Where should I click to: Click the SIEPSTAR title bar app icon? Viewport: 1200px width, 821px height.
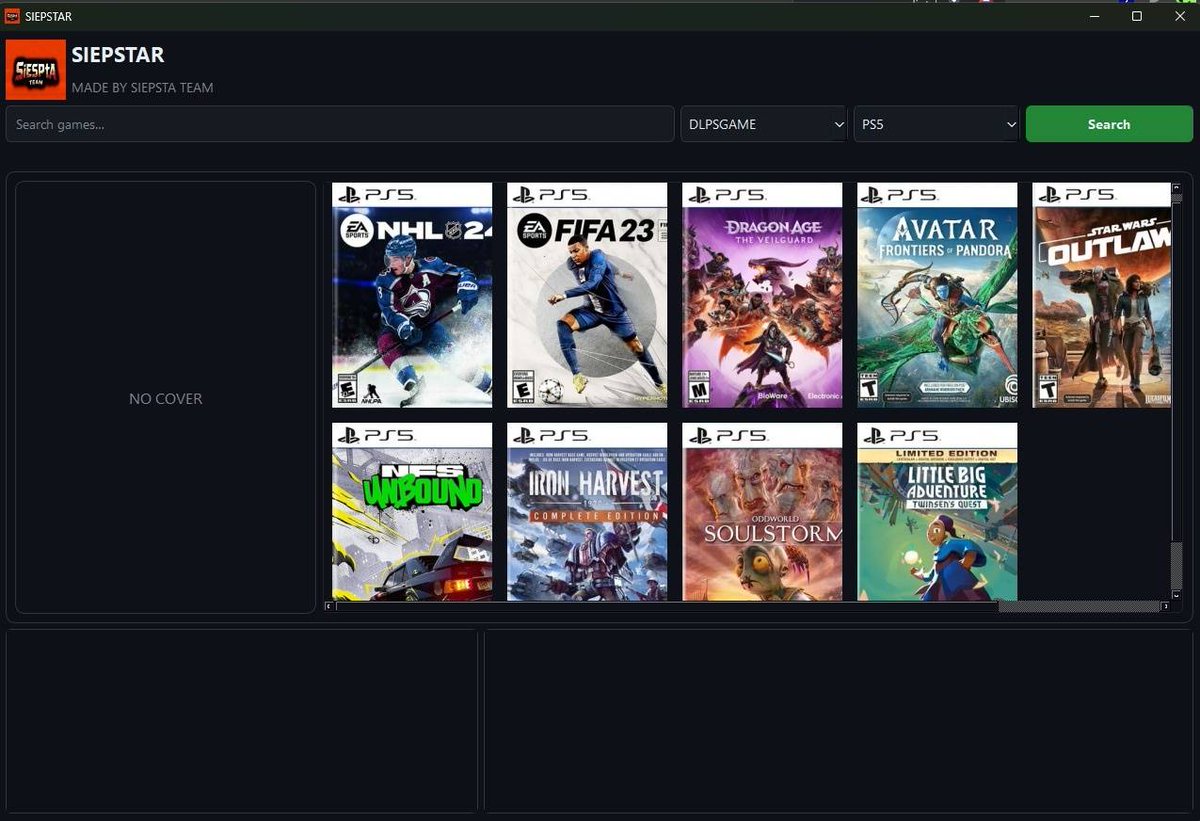pyautogui.click(x=12, y=16)
